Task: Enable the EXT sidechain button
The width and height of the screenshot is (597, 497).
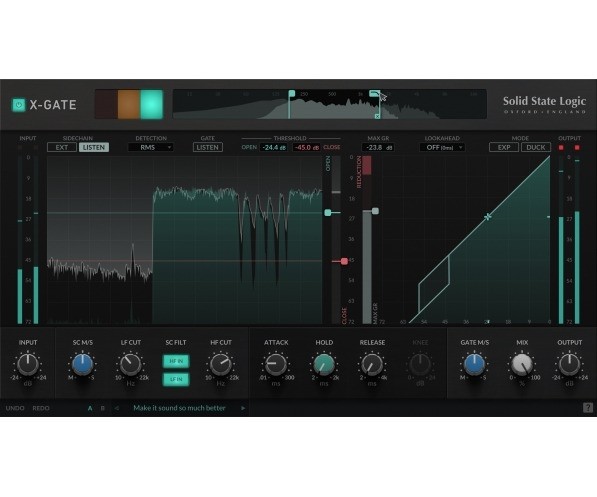Action: point(62,147)
